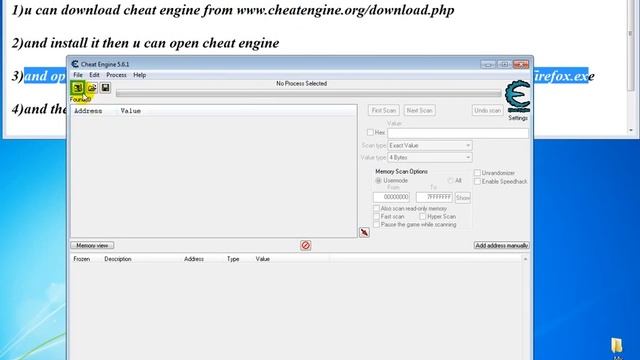Viewport: 640px width, 360px height.
Task: Click the Address column header in results
Action: (x=88, y=111)
